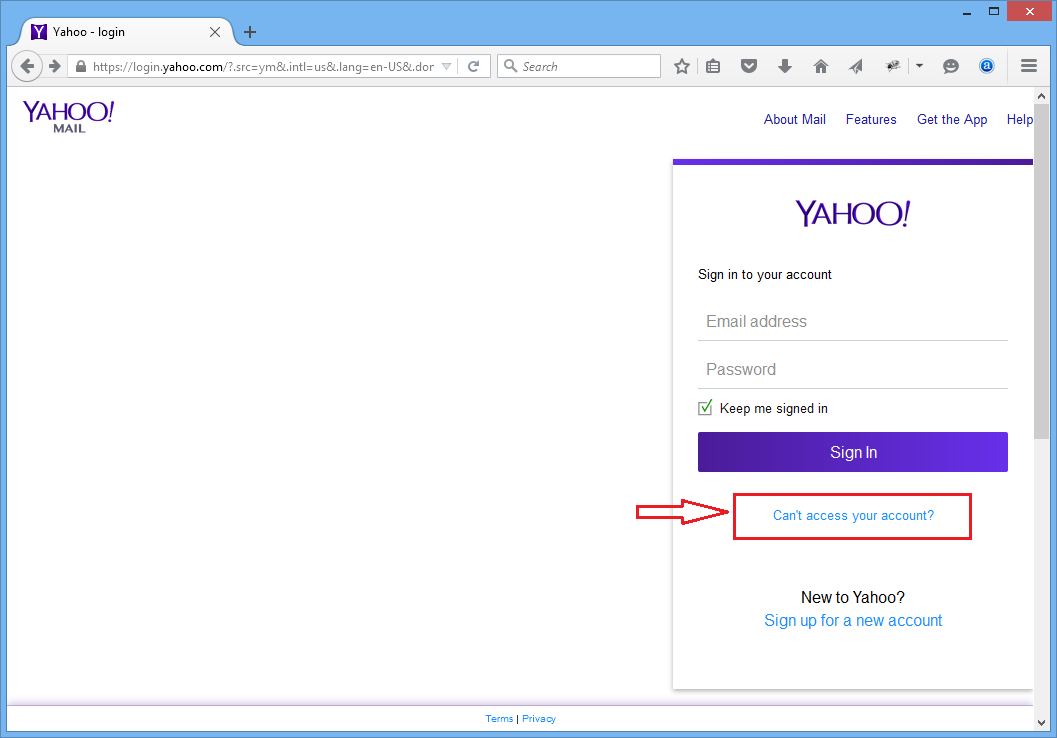Screen dimensions: 1057x738
Task: Save this page to Pocket
Action: tap(749, 66)
